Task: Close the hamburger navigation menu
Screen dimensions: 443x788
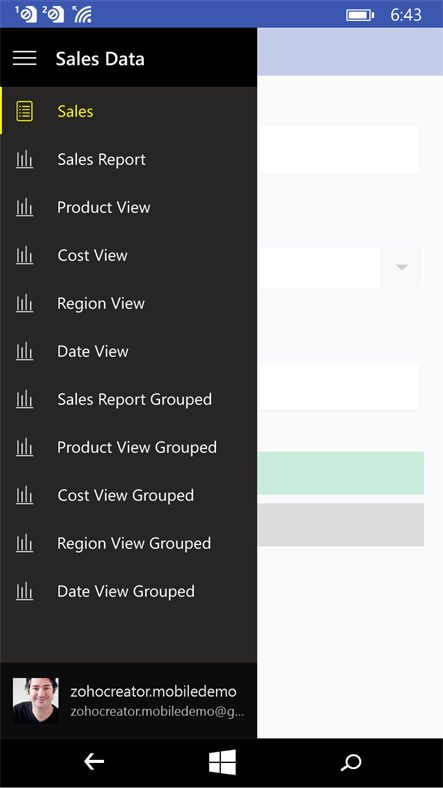Action: coord(24,58)
